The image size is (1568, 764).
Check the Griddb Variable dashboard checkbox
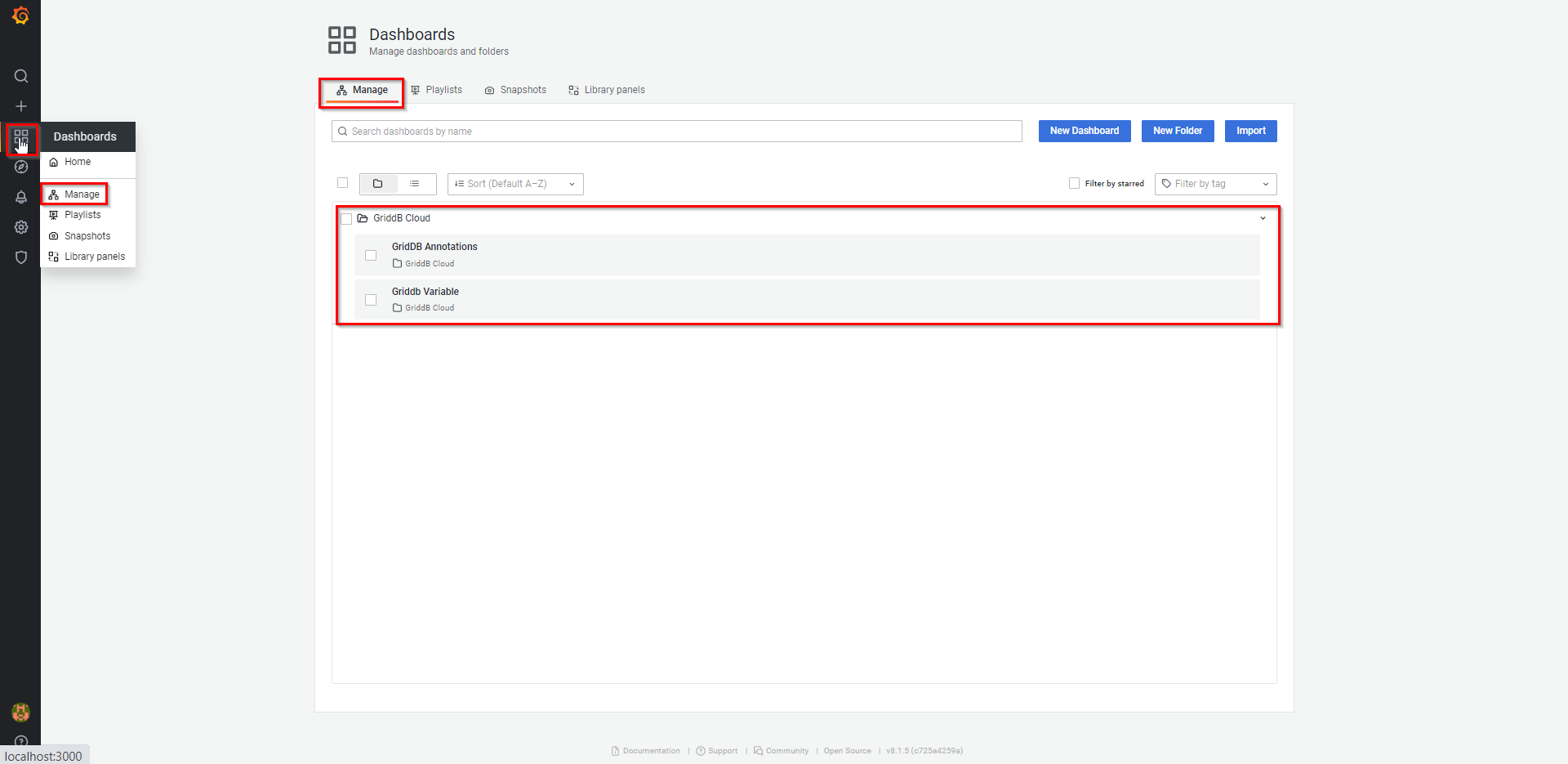pyautogui.click(x=371, y=300)
